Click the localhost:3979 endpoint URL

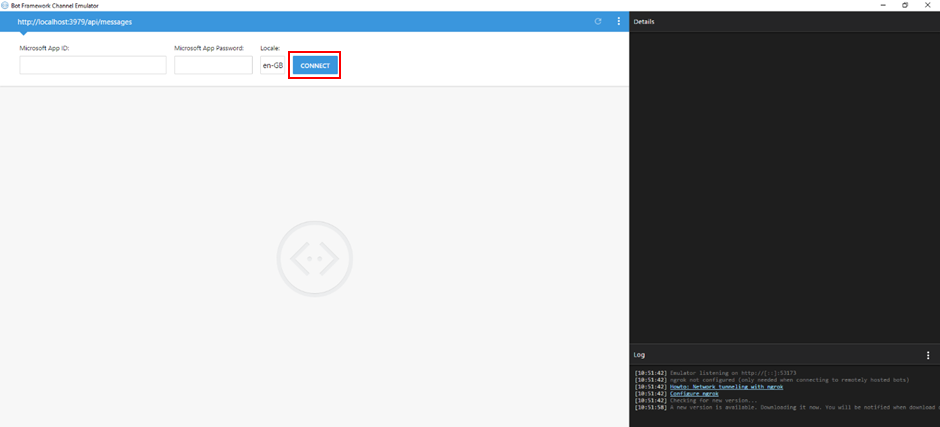pyautogui.click(x=75, y=22)
